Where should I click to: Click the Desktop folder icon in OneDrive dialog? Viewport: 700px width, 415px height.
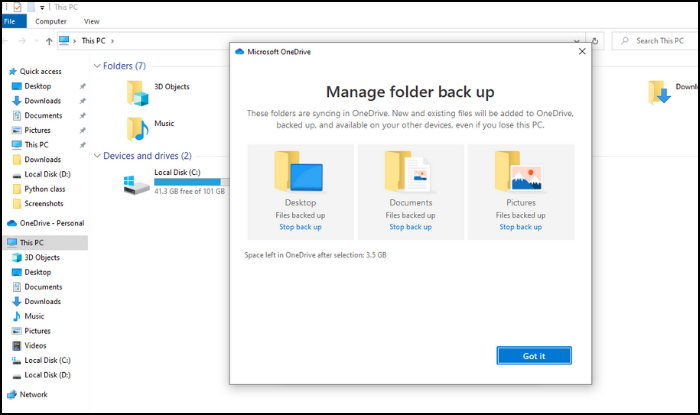300,171
